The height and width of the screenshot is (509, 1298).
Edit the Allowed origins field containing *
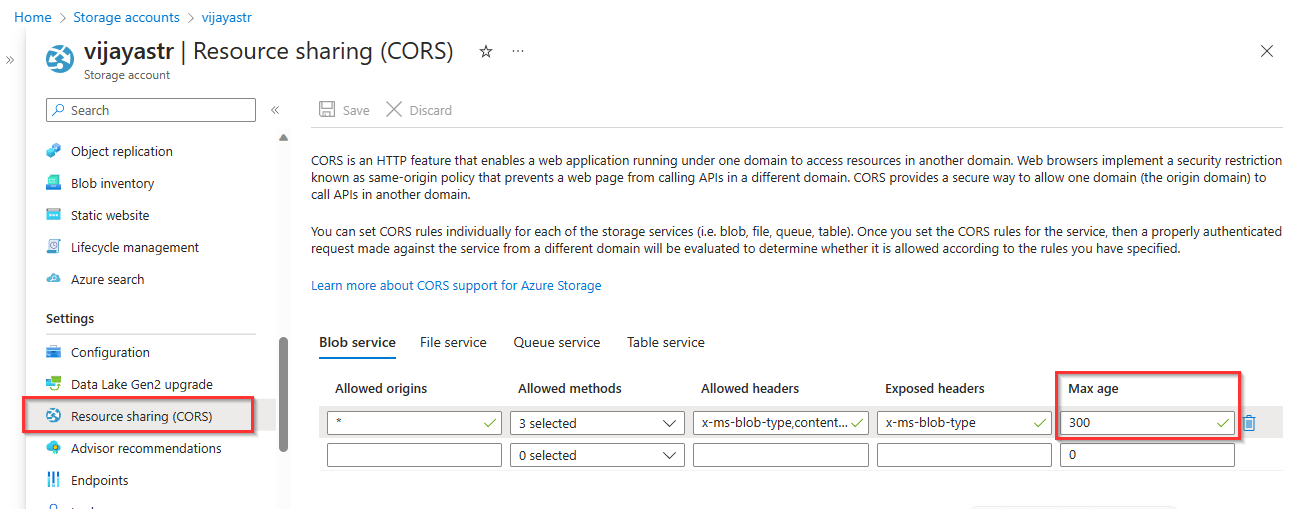[x=414, y=423]
